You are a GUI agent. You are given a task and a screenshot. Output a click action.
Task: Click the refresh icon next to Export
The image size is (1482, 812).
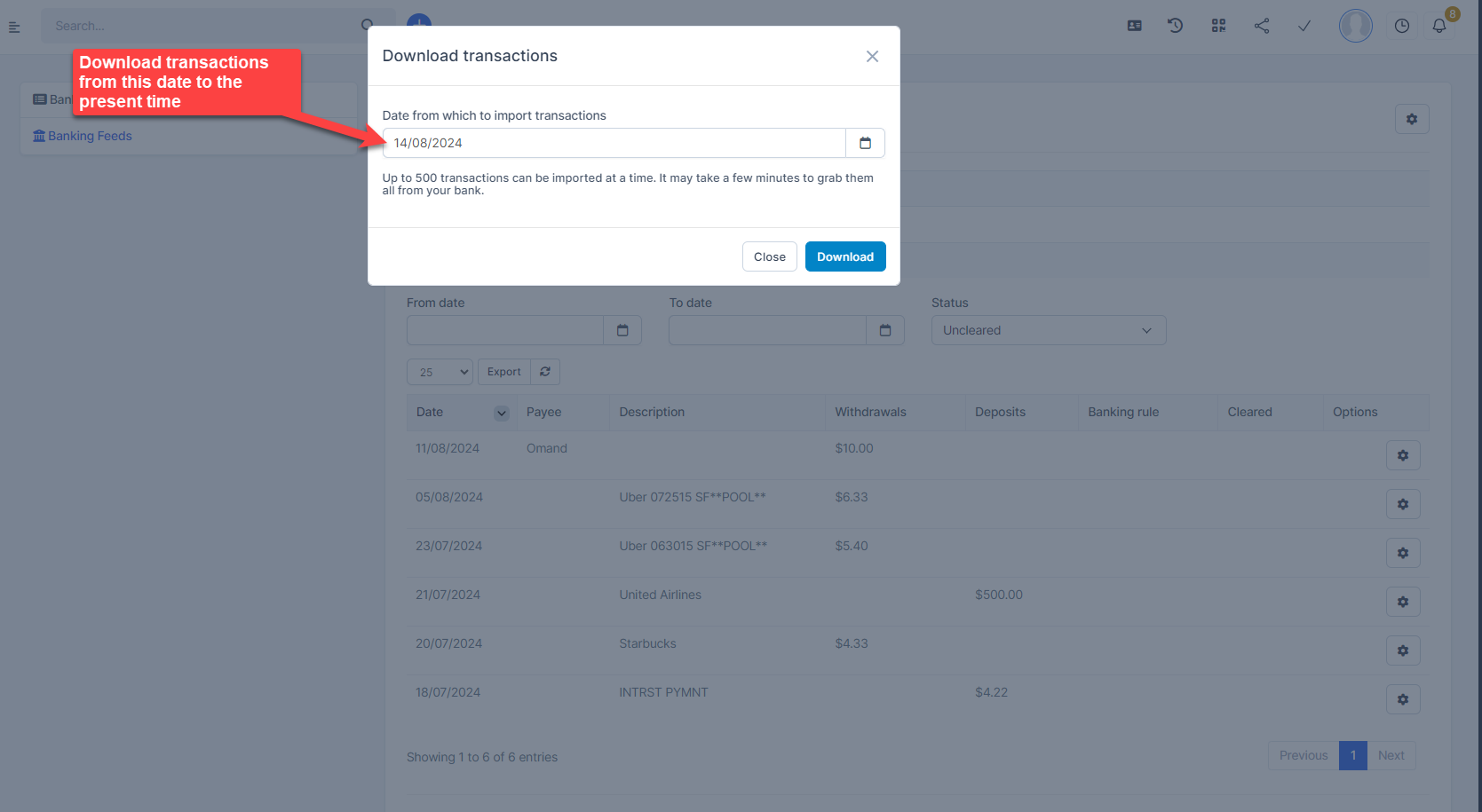point(545,372)
